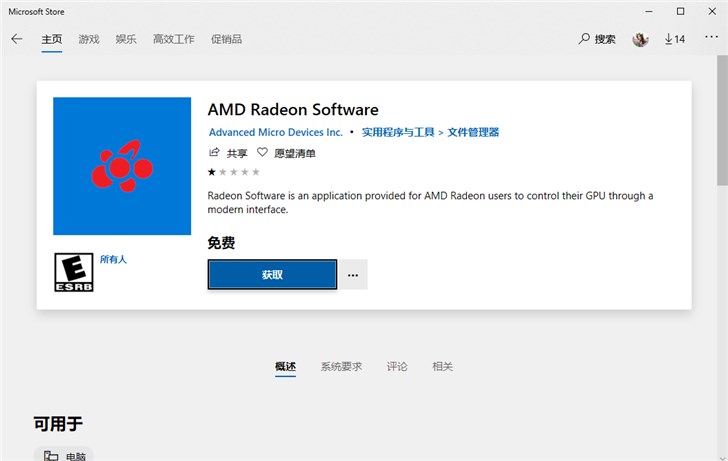Open the search (搜索) icon
Screen dimensions: 728x461
(585, 39)
